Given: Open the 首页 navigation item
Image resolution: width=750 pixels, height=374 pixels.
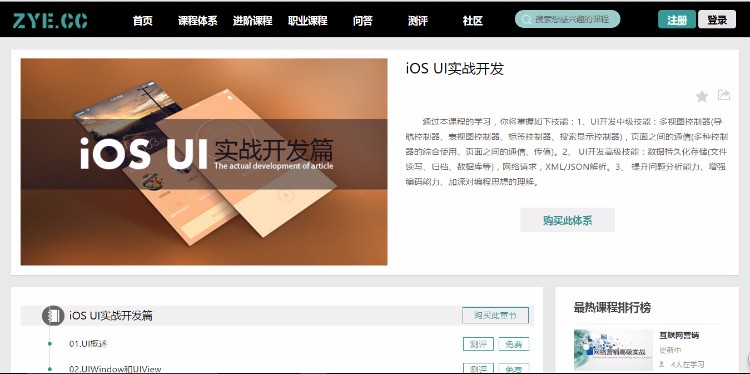Looking at the screenshot, I should pyautogui.click(x=143, y=21).
